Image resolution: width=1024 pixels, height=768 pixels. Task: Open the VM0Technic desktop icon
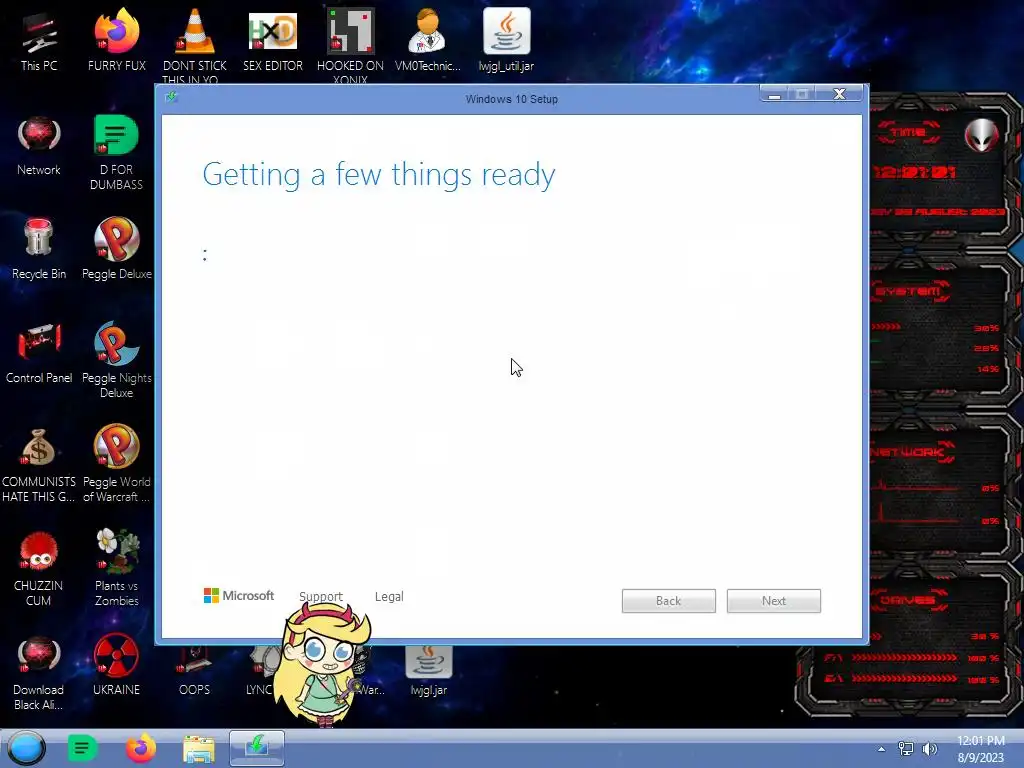pyautogui.click(x=427, y=40)
